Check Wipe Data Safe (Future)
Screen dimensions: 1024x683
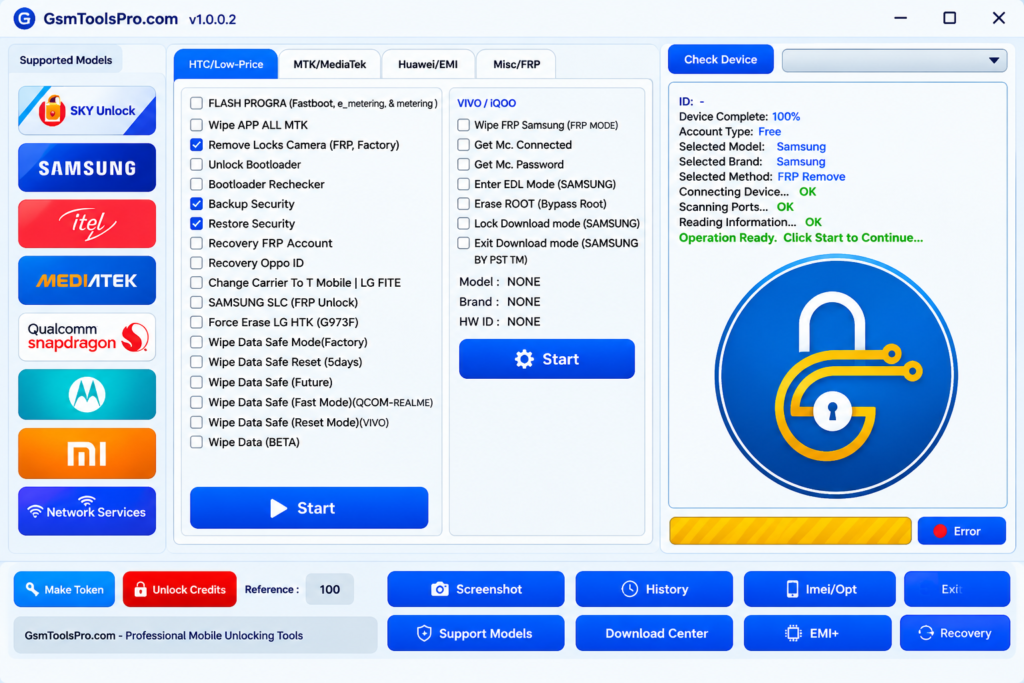click(196, 382)
